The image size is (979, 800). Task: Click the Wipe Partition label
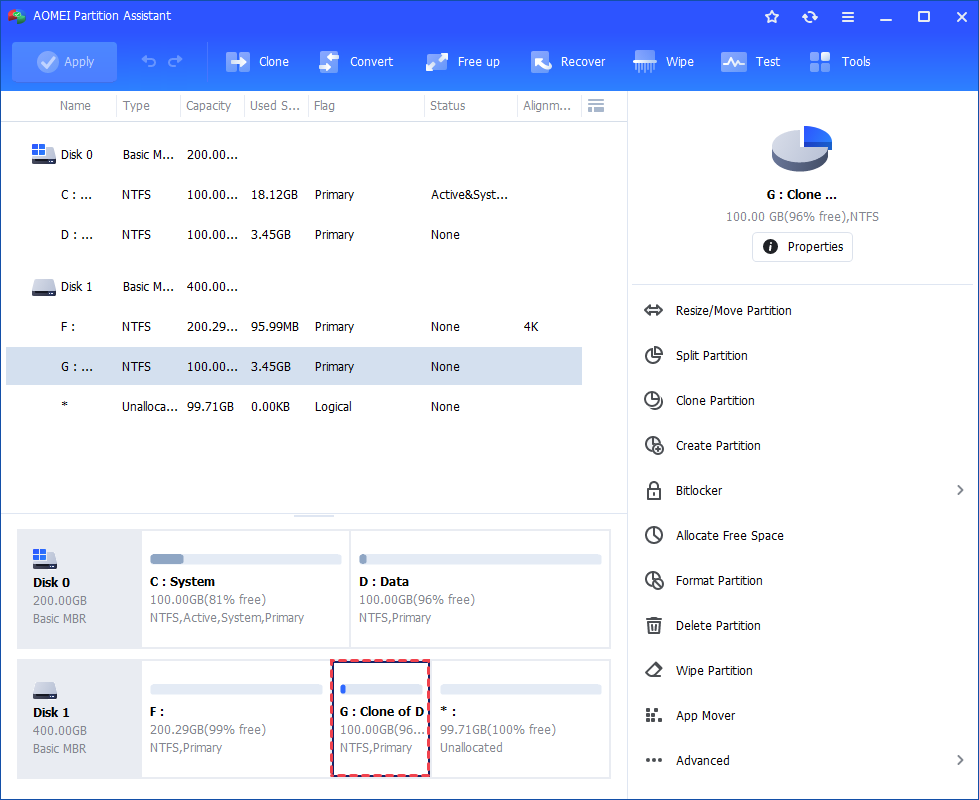pyautogui.click(x=714, y=670)
